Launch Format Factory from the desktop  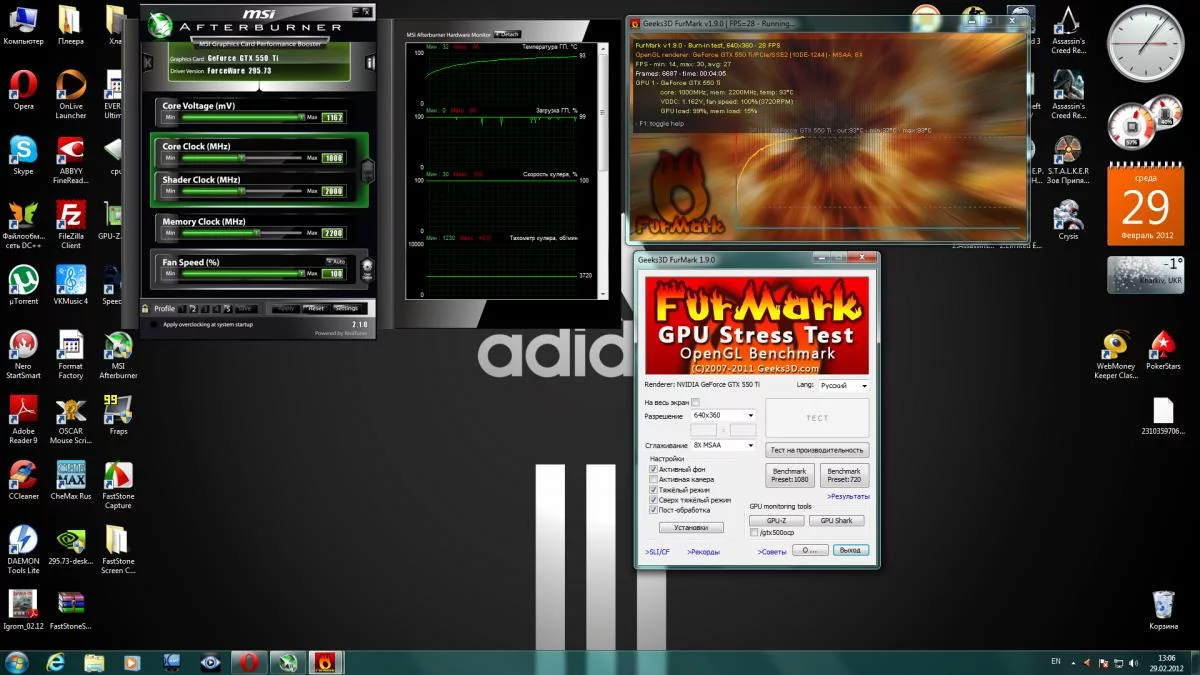tap(70, 355)
